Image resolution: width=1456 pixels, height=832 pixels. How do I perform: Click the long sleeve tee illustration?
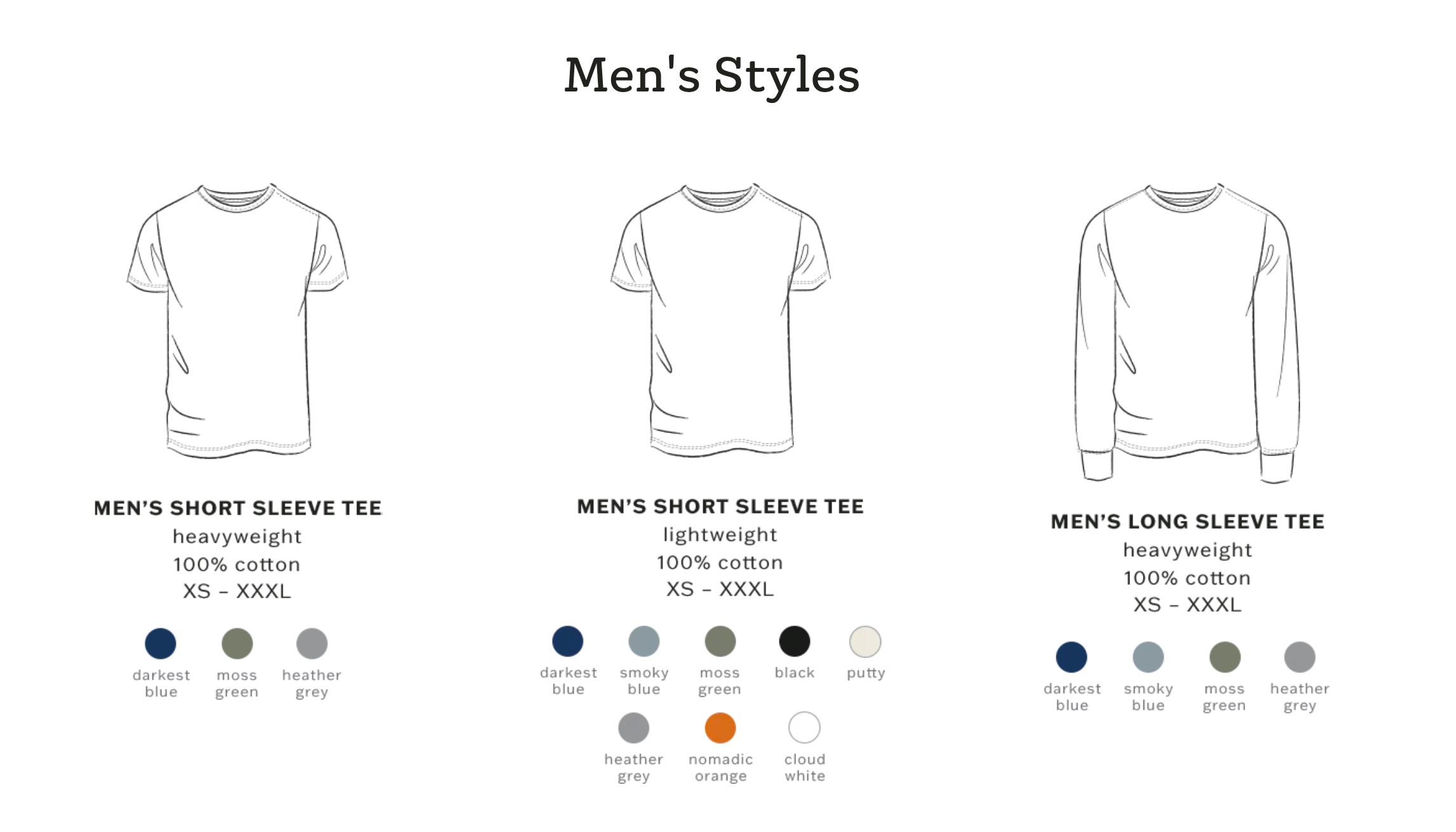1187,333
